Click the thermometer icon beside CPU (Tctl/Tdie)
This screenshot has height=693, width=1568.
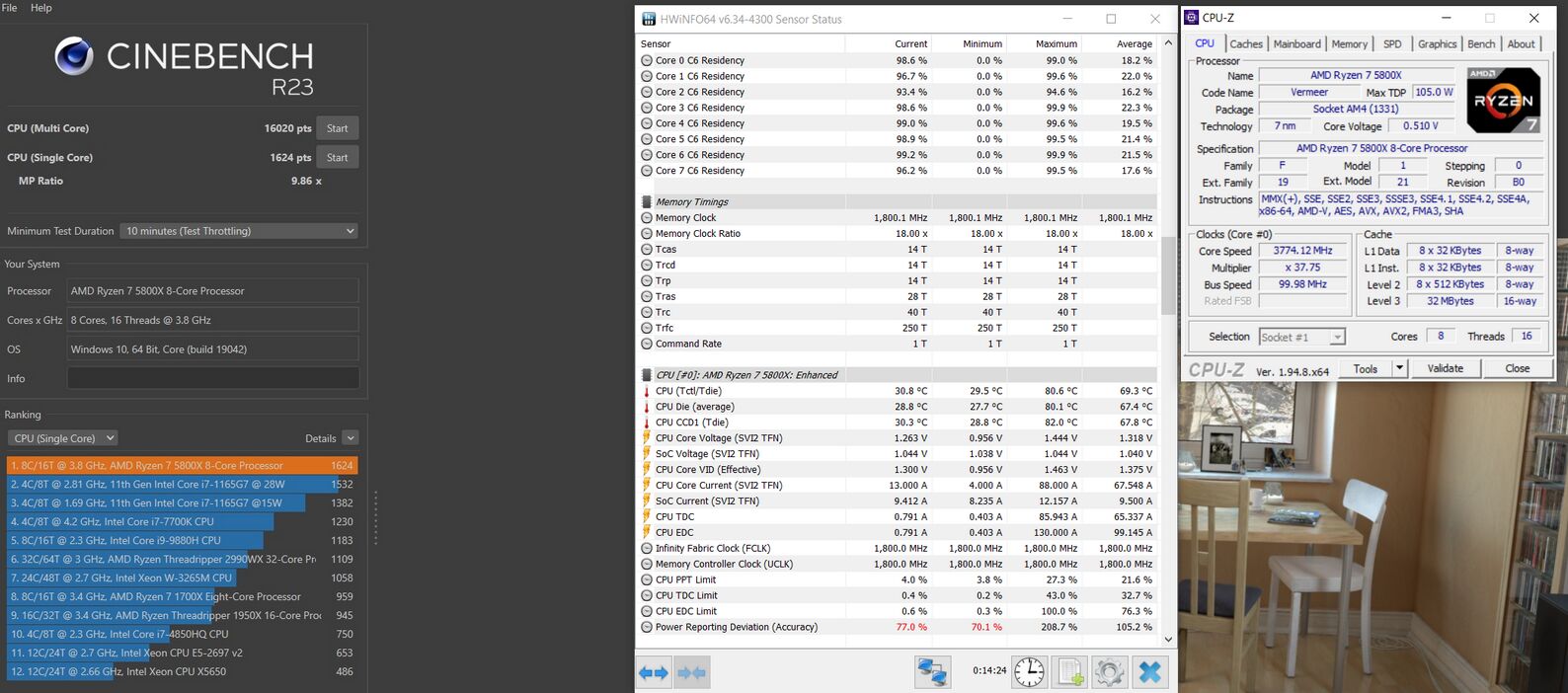[647, 391]
